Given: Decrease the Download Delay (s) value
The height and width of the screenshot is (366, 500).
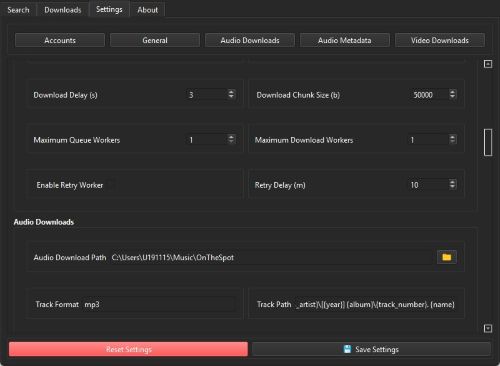Looking at the screenshot, I should click(x=231, y=97).
